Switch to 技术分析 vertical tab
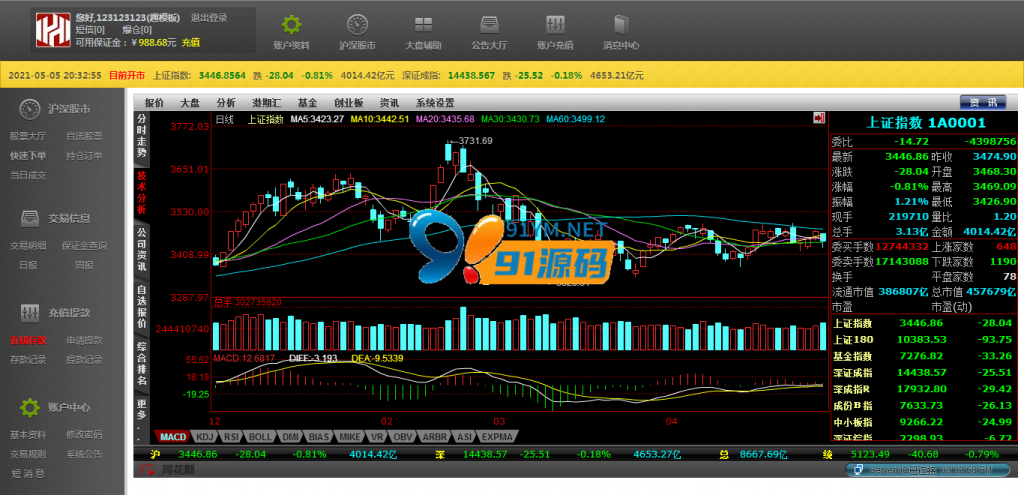Viewport: 1024px width, 495px height. pos(142,193)
